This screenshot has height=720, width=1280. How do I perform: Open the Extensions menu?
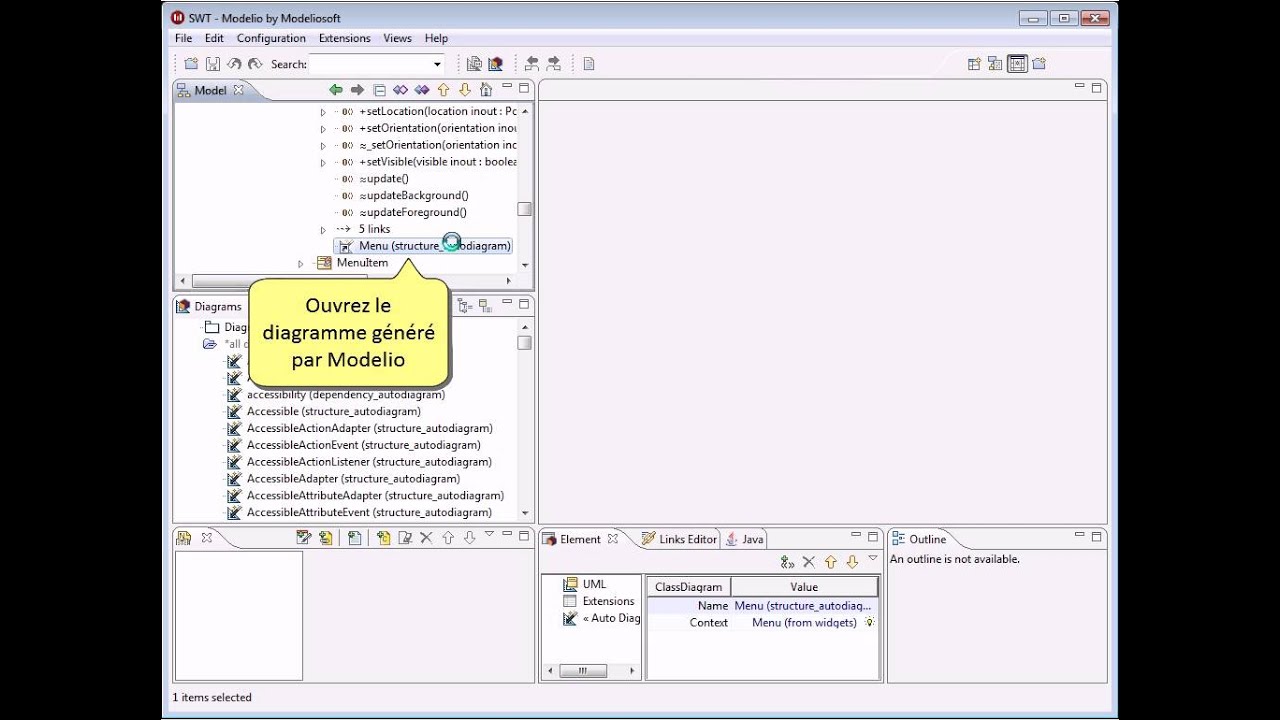(x=344, y=38)
